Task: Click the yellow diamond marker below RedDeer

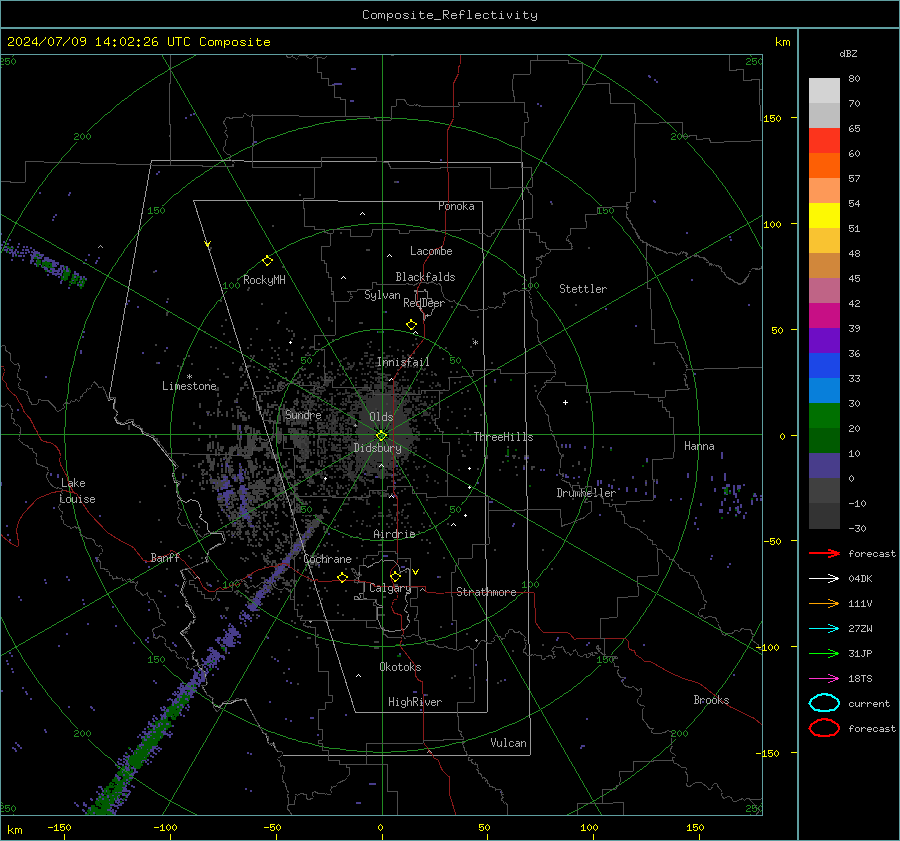Action: 411,325
